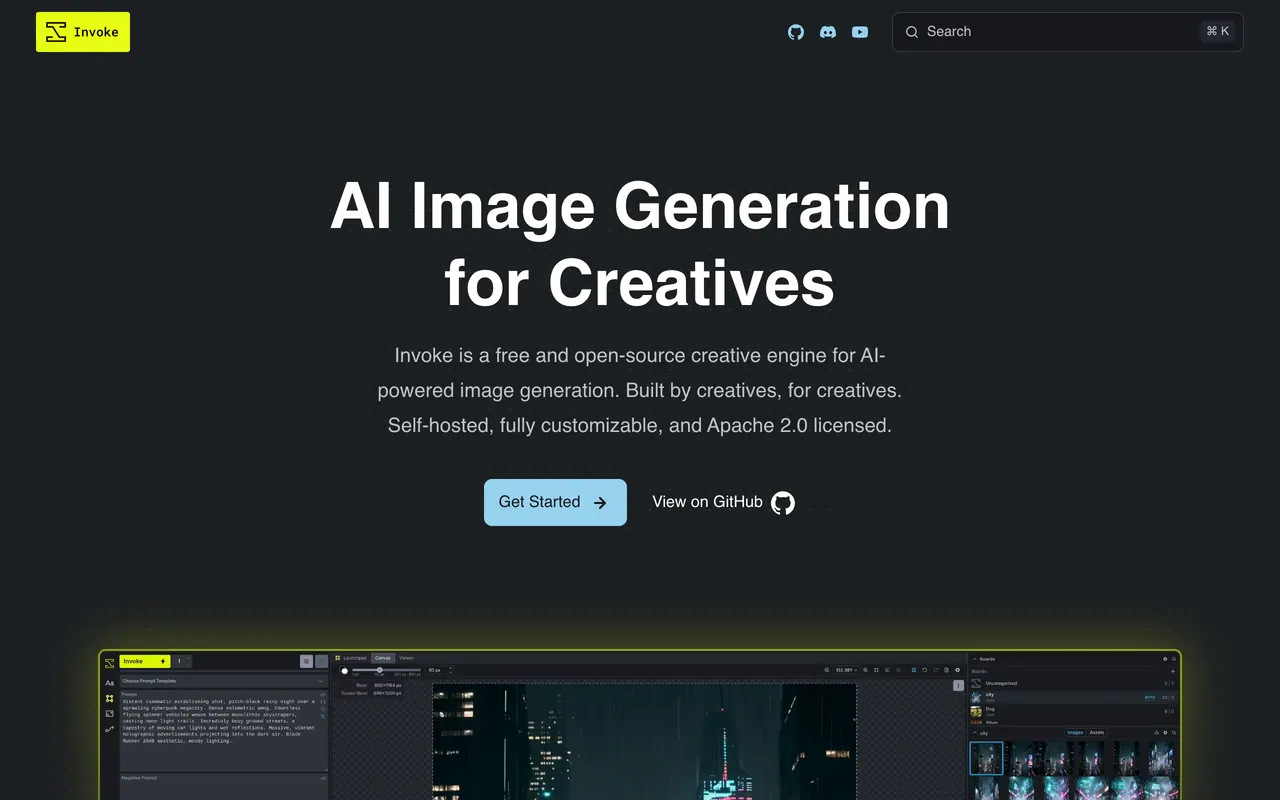Screen dimensions: 1280x800
Task: Open the Boards section settings gear
Action: [x=1165, y=659]
